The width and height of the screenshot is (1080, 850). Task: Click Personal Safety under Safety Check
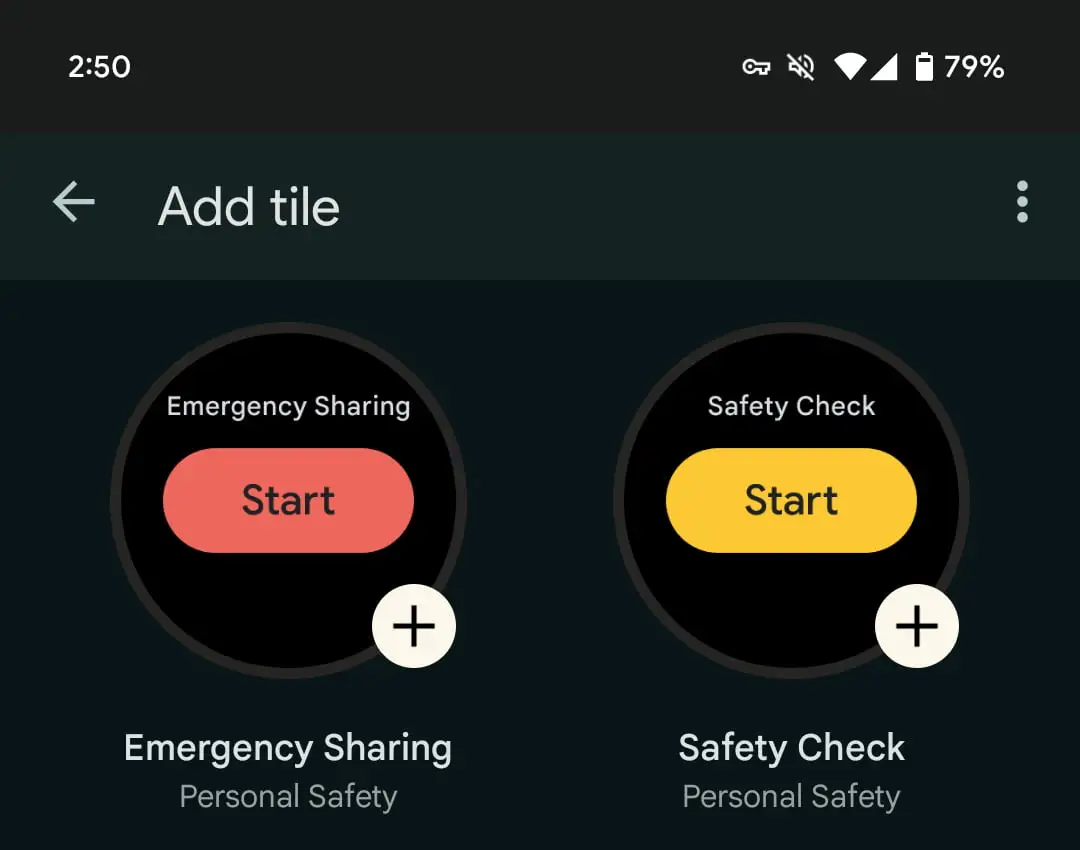791,797
